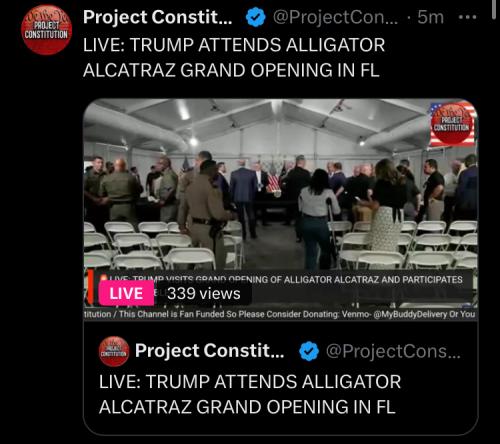The width and height of the screenshot is (500, 444).
Task: Play the live video thumbnail
Action: [x=280, y=210]
